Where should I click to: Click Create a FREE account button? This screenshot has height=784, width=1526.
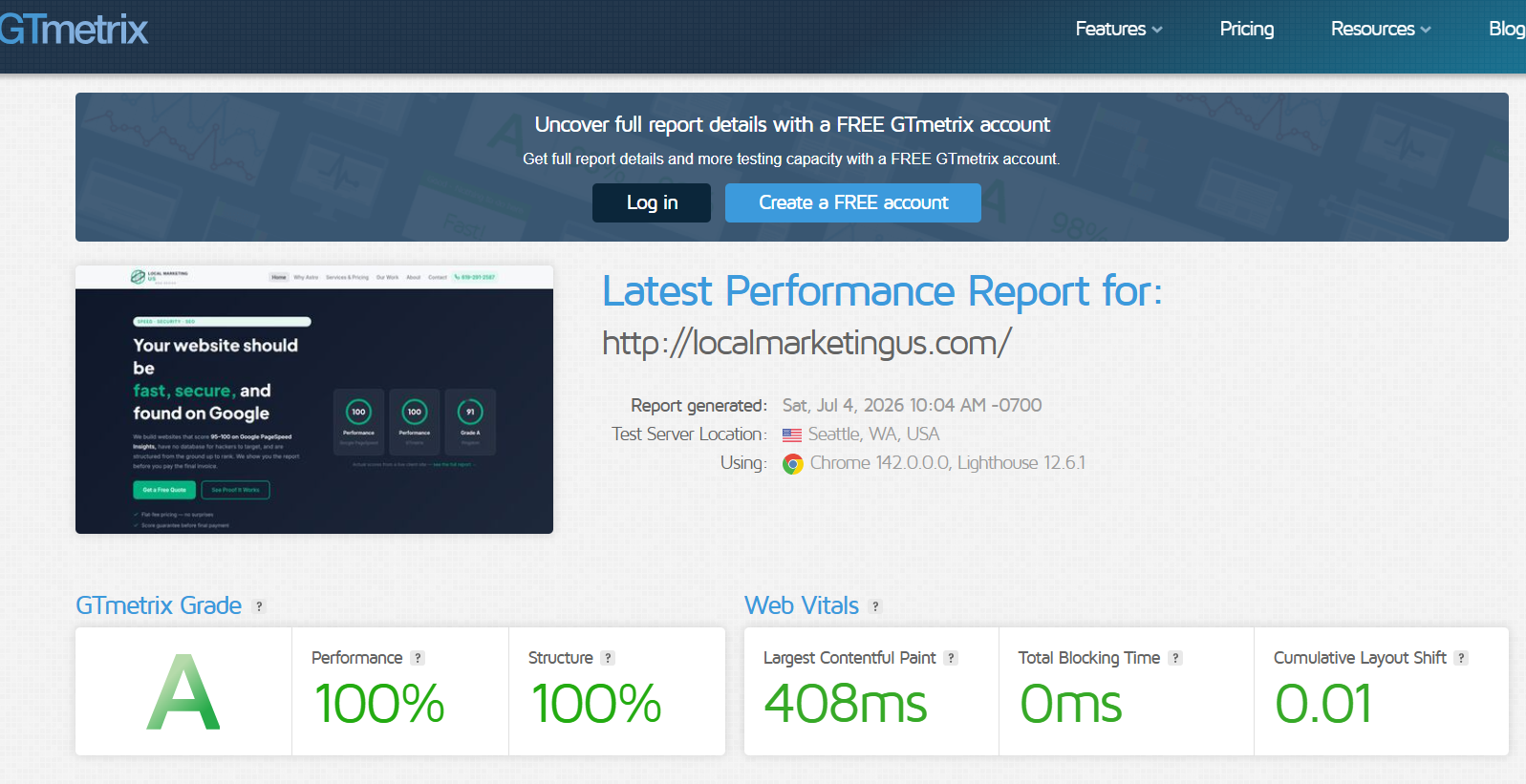click(853, 202)
